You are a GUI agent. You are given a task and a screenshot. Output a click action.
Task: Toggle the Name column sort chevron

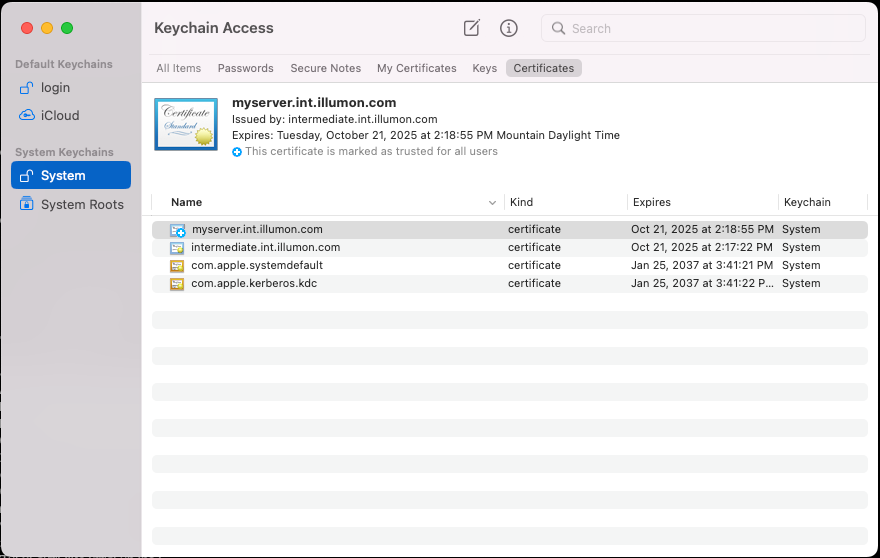492,203
